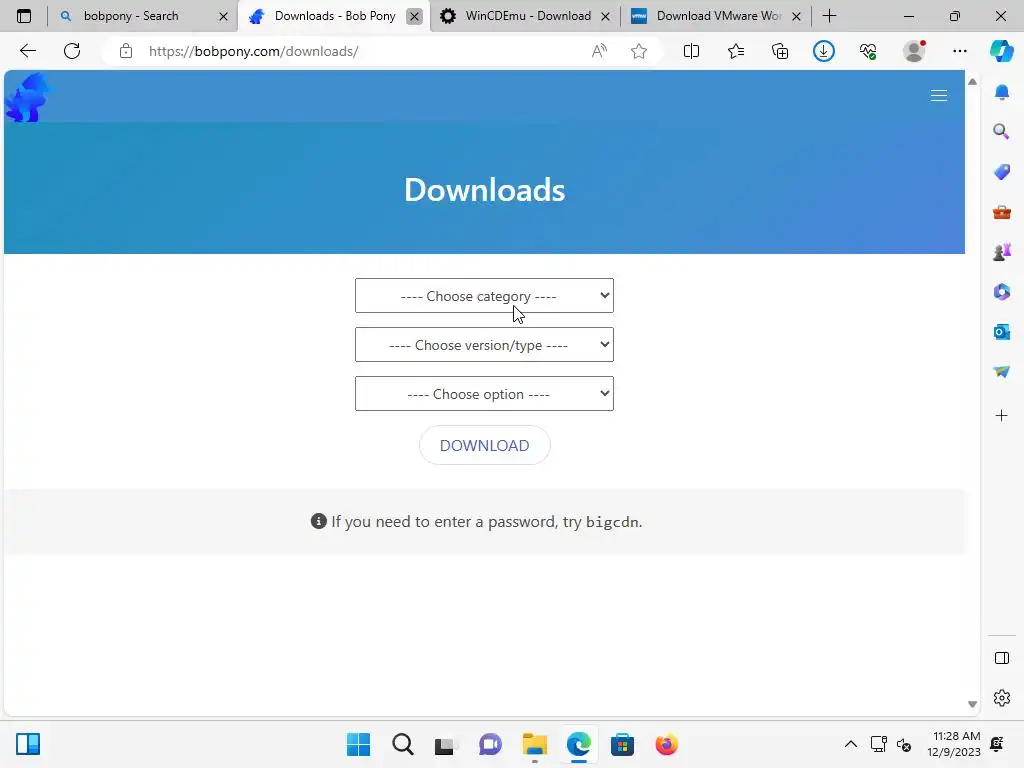
Task: Open sidebar Outlook icon
Action: tap(1002, 332)
